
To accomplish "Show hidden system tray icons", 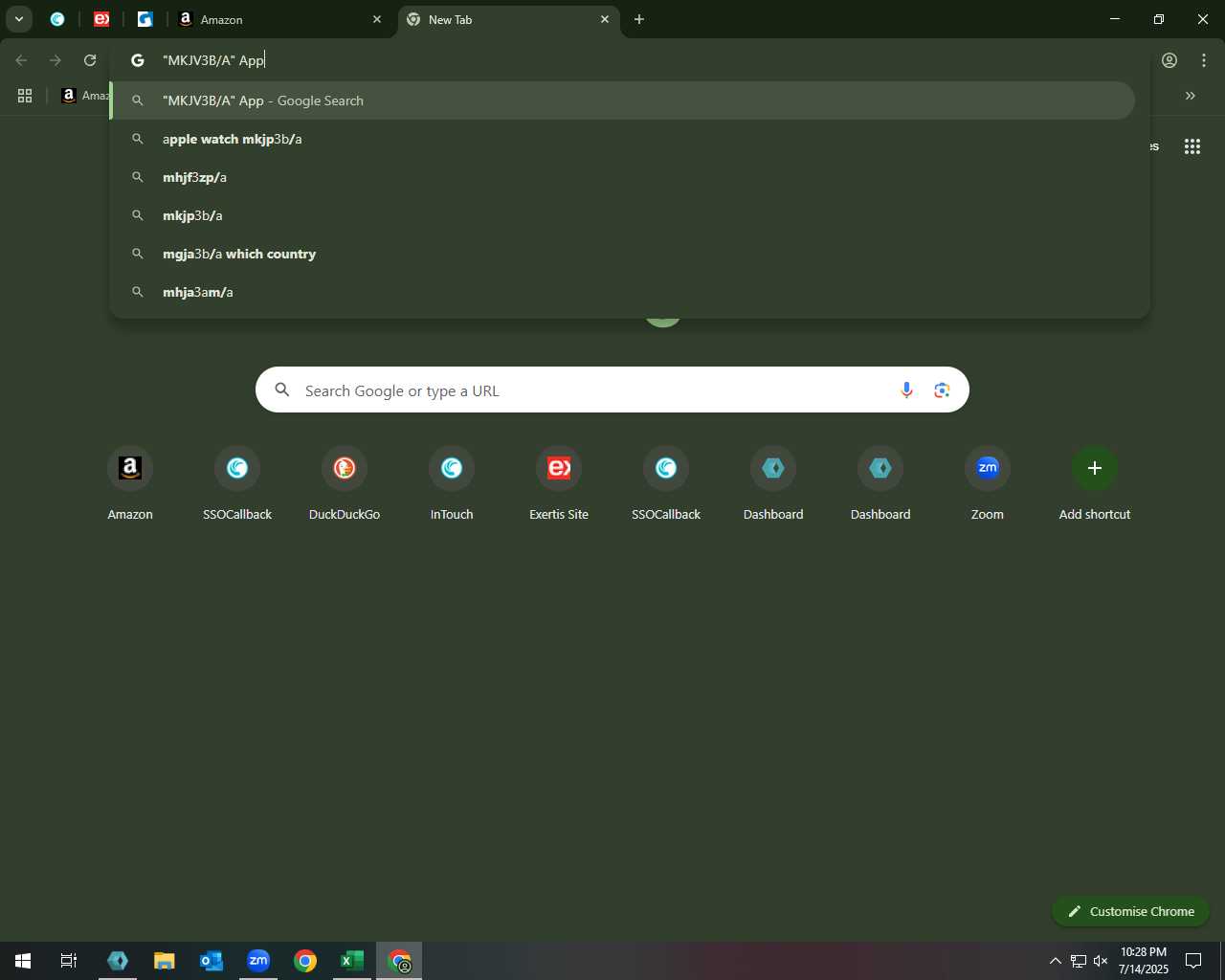I will 1056,961.
